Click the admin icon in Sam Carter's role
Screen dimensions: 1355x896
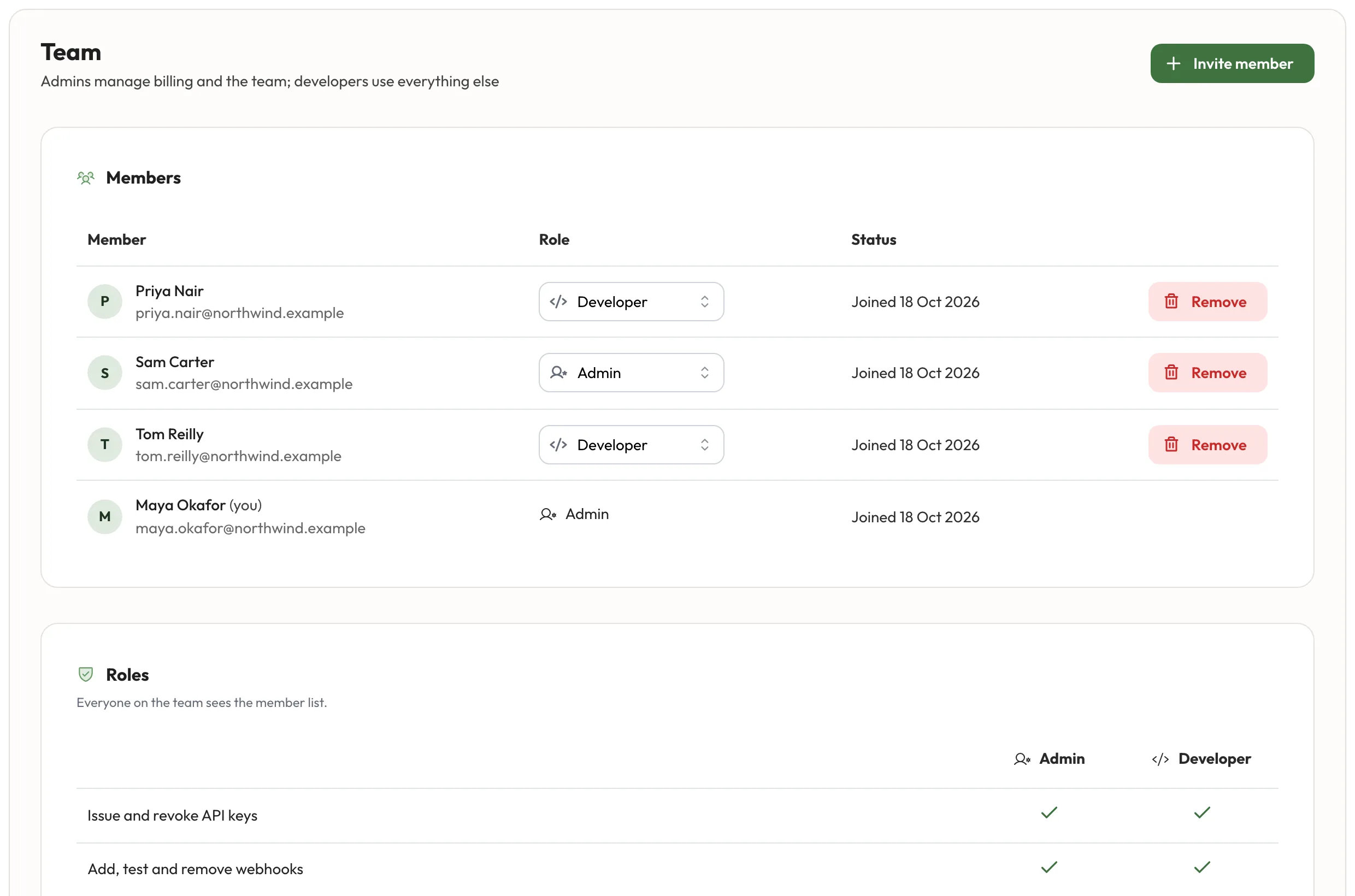coord(558,373)
